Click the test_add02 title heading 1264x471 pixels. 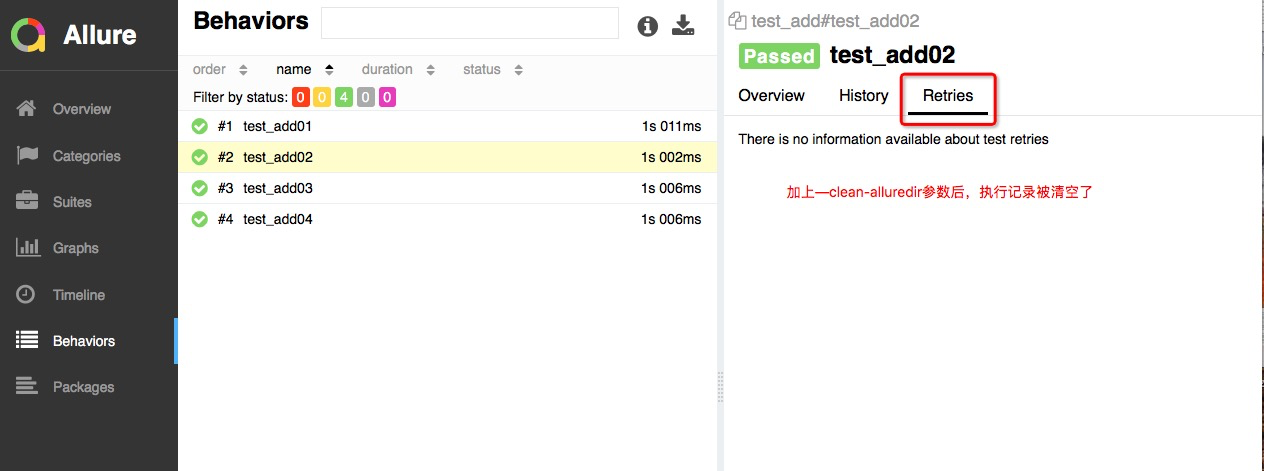[x=892, y=56]
